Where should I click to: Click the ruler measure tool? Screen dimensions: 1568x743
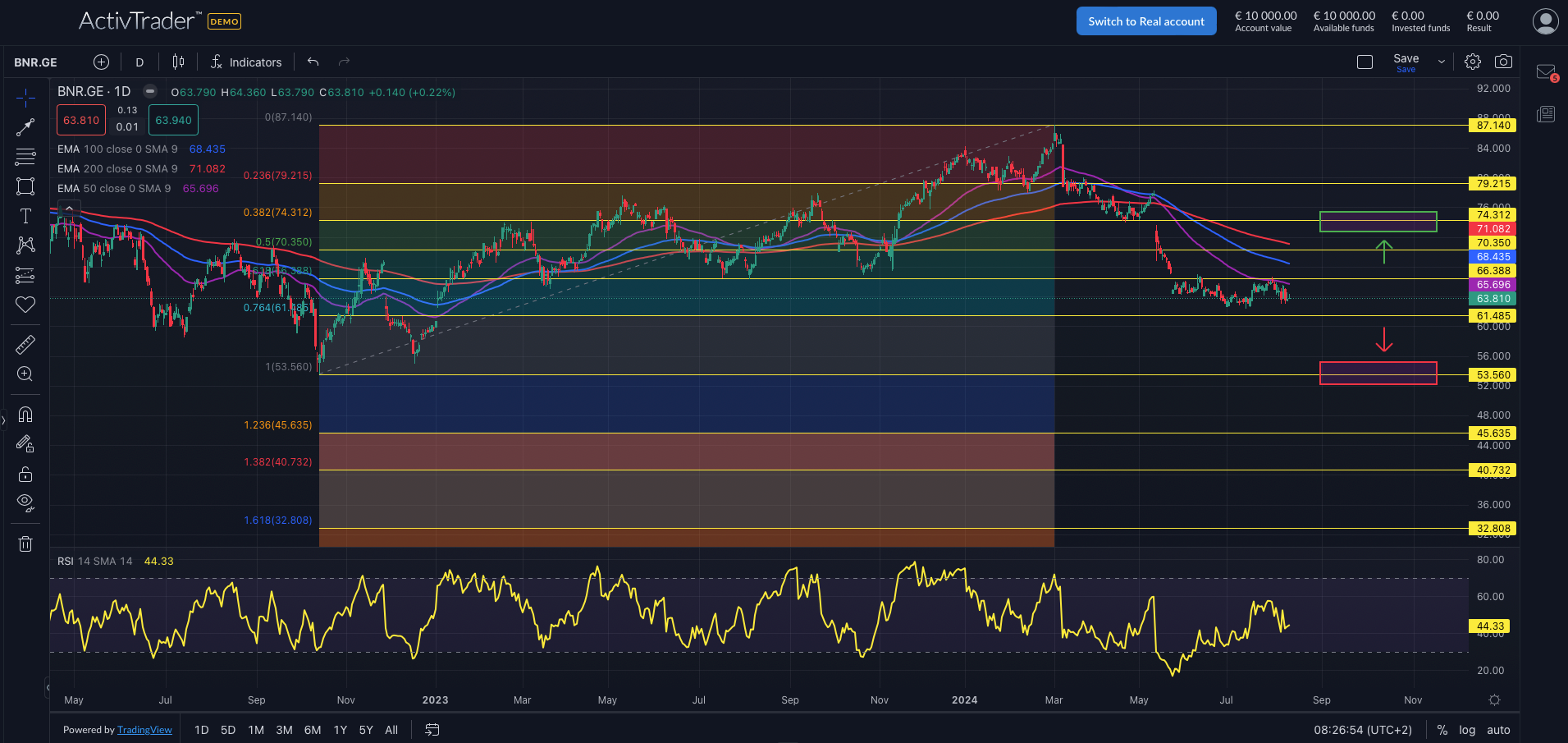pos(25,345)
